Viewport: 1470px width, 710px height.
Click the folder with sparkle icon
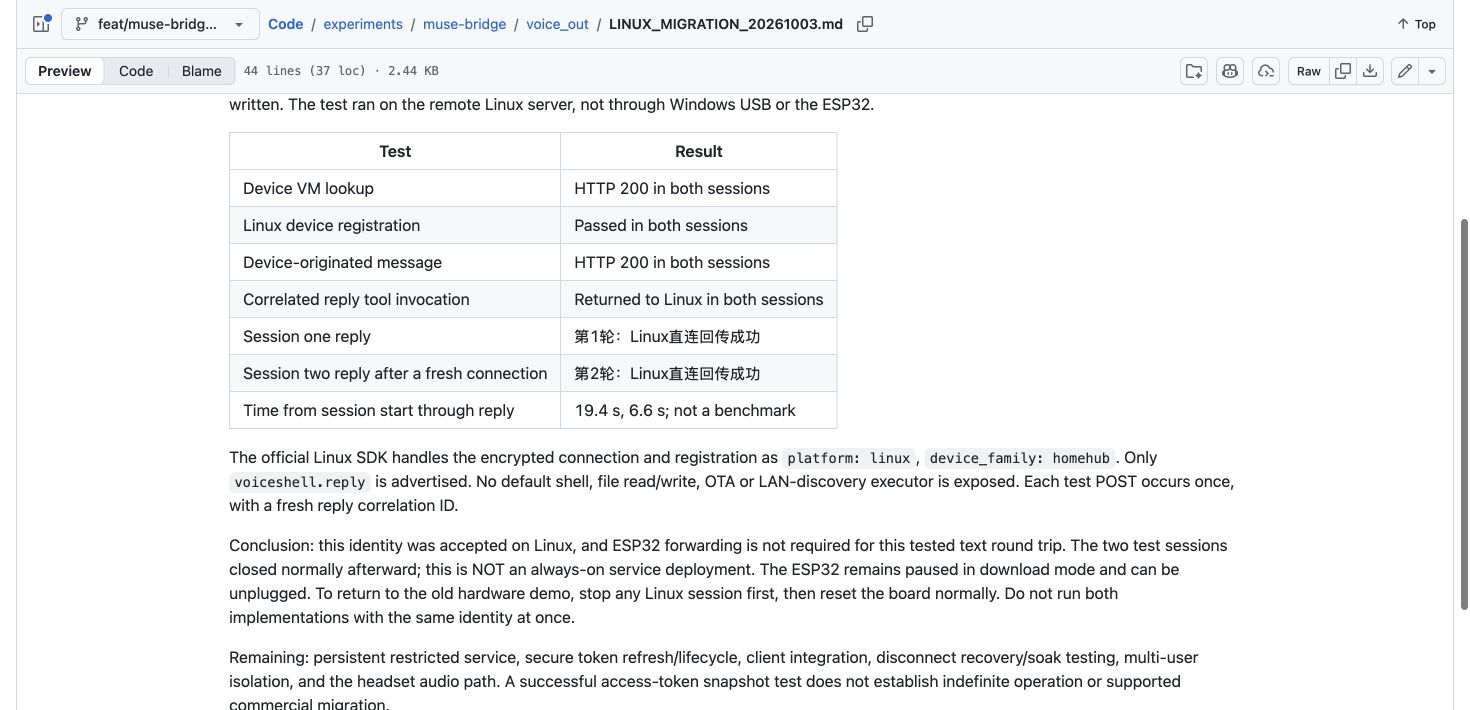(x=1194, y=71)
